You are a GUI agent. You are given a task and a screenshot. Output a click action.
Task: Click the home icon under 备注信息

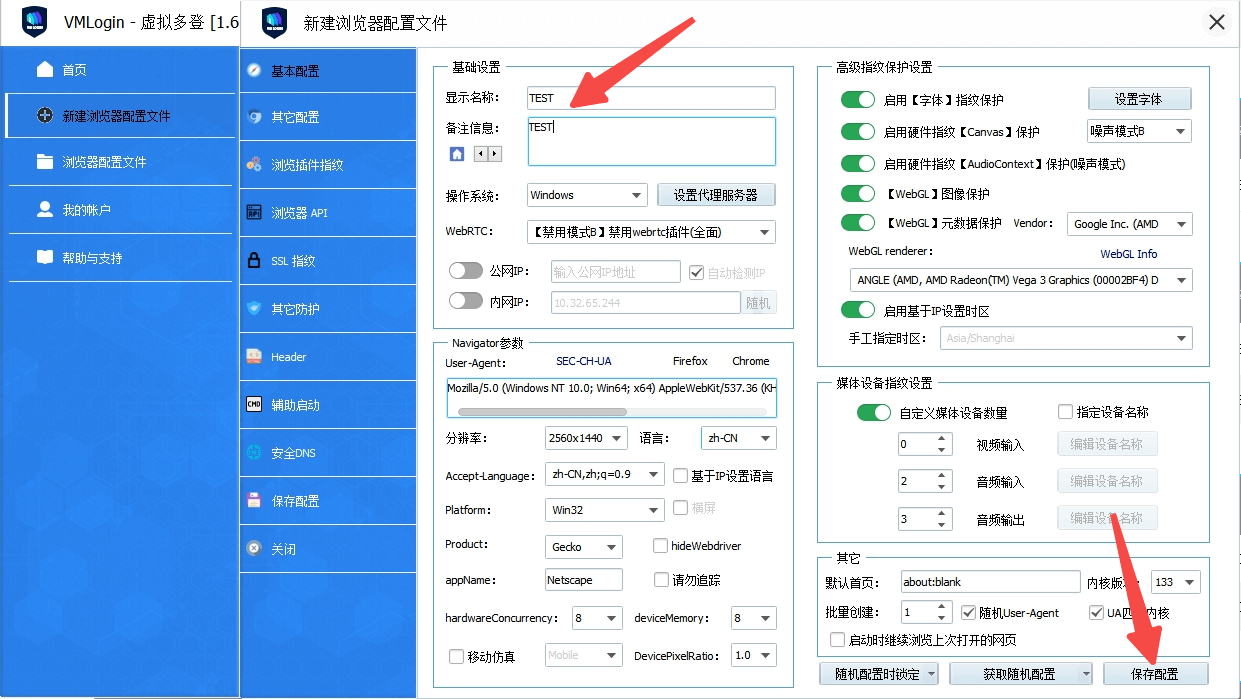pos(457,154)
